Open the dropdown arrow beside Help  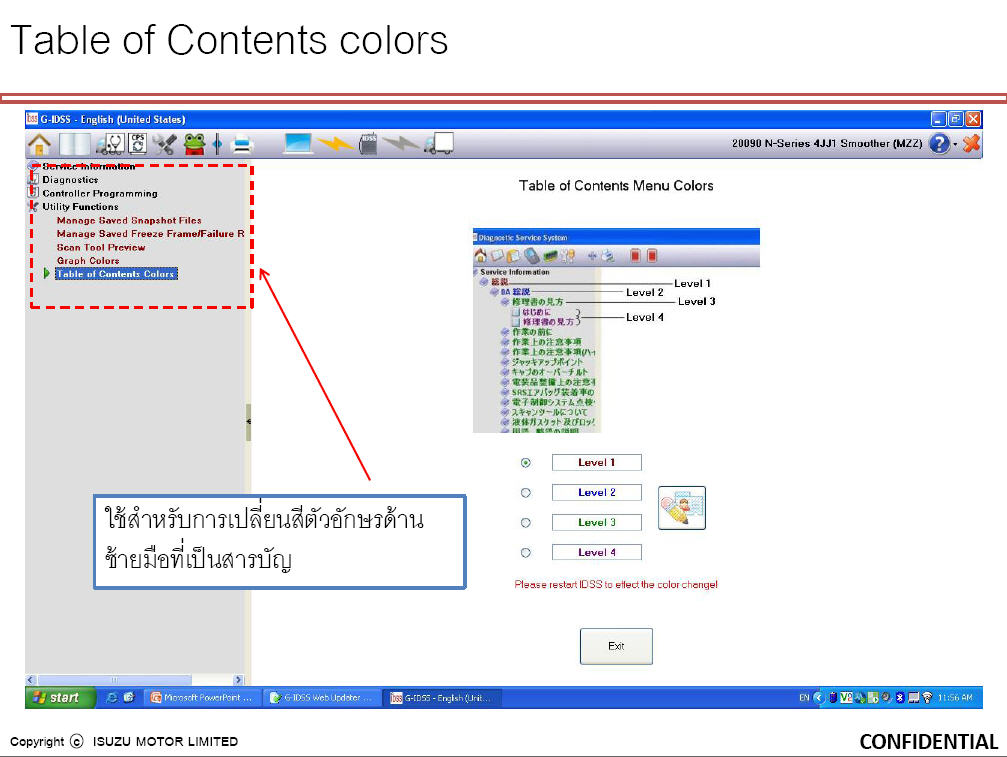point(955,144)
